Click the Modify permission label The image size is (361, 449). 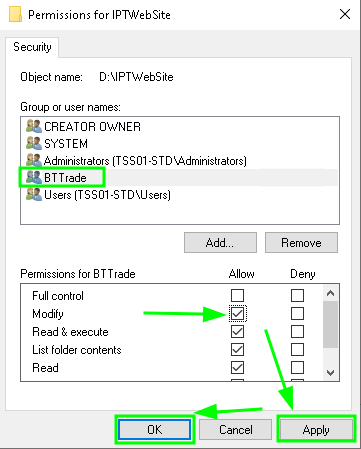pyautogui.click(x=48, y=314)
